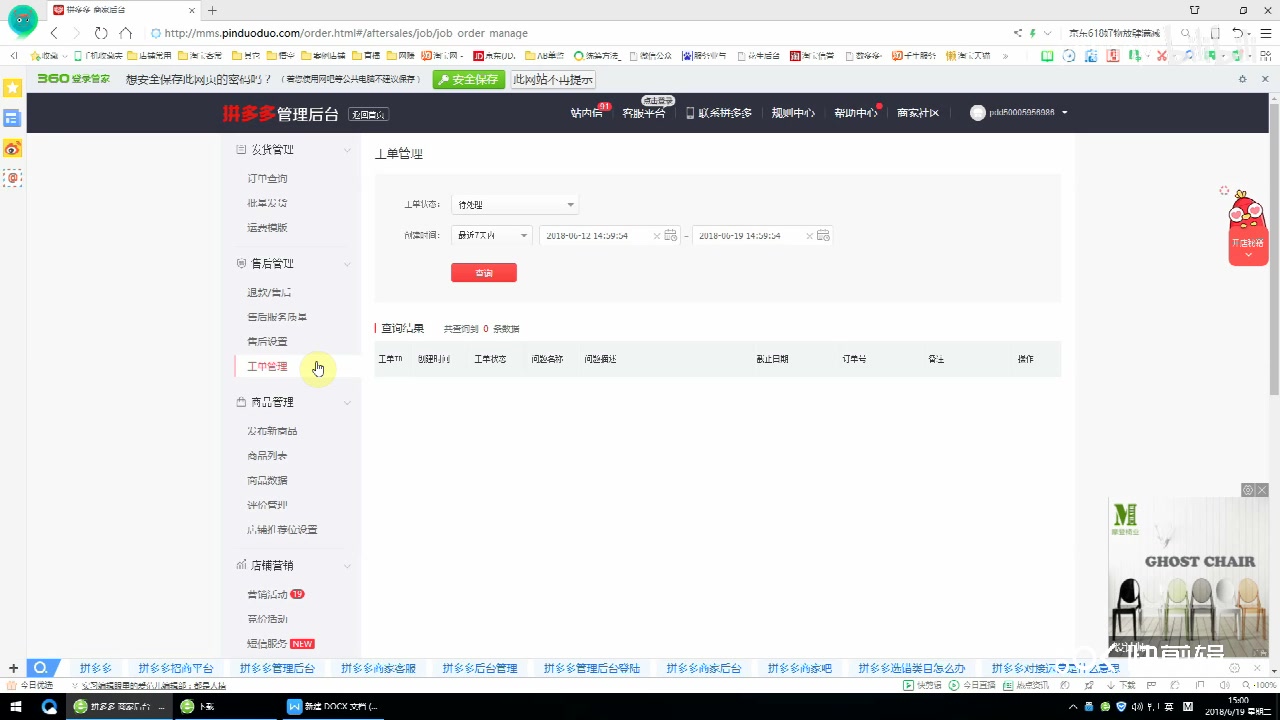The image size is (1280, 720).
Task: Switch to 规则中心 in the top navigation
Action: click(x=792, y=113)
